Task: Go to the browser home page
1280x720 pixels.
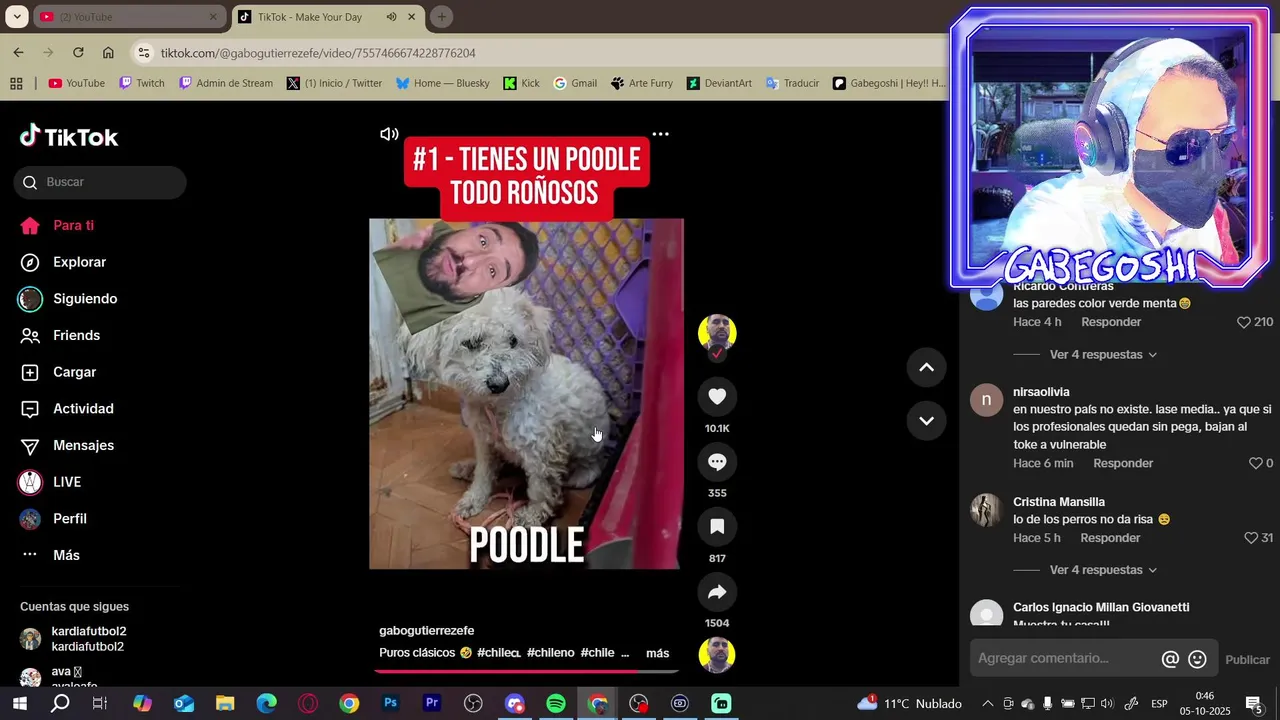Action: tap(108, 52)
